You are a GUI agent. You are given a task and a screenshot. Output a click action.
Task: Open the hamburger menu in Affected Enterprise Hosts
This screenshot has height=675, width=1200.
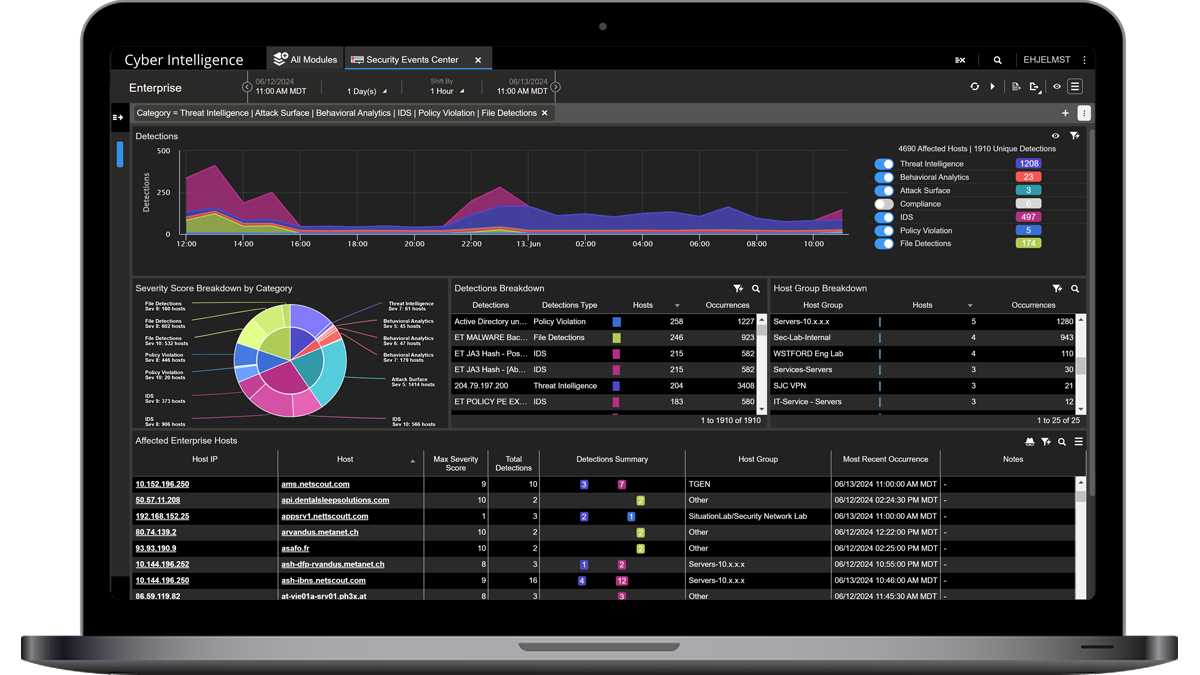pos(1078,441)
